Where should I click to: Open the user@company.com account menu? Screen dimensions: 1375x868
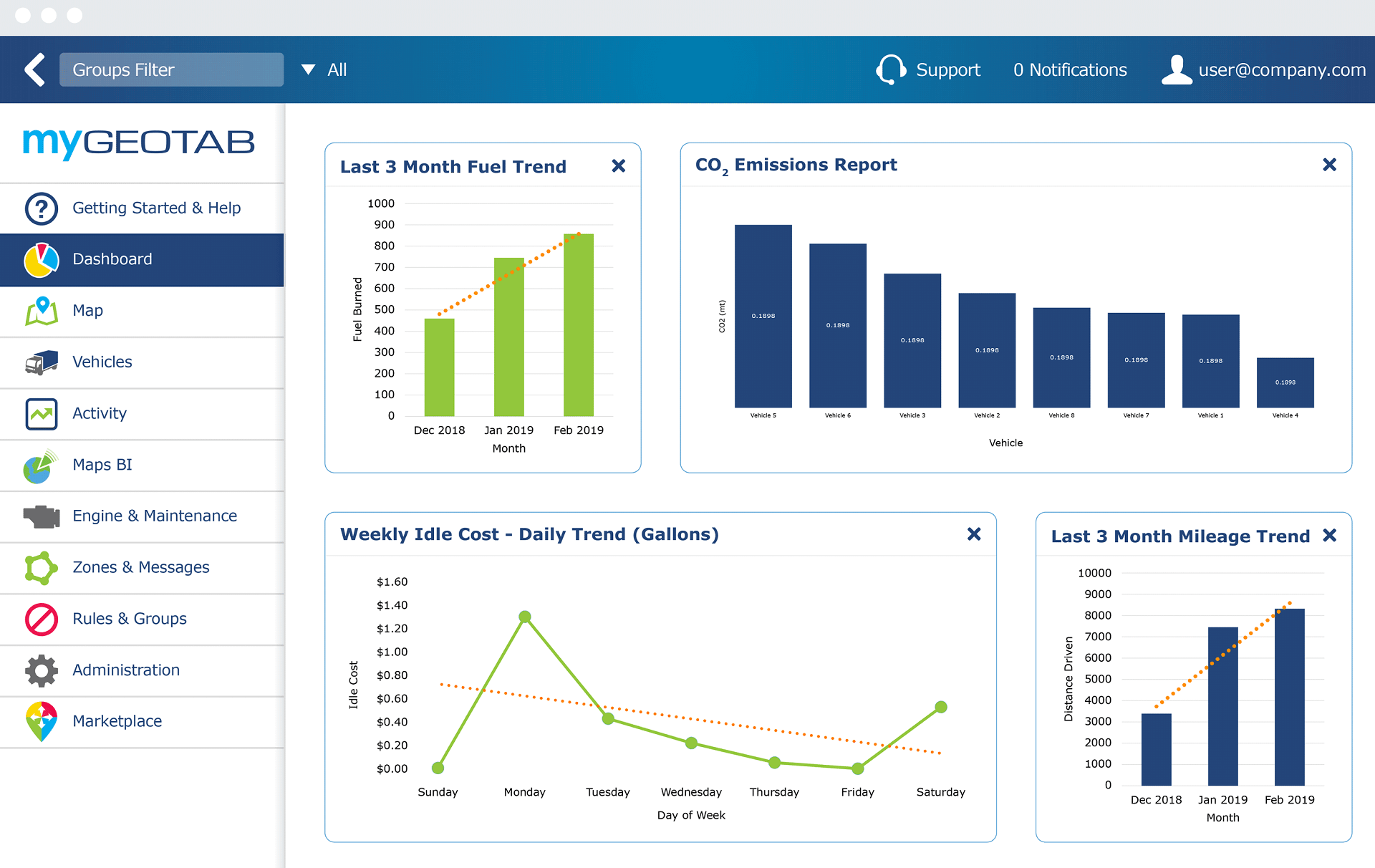pyautogui.click(x=1263, y=69)
